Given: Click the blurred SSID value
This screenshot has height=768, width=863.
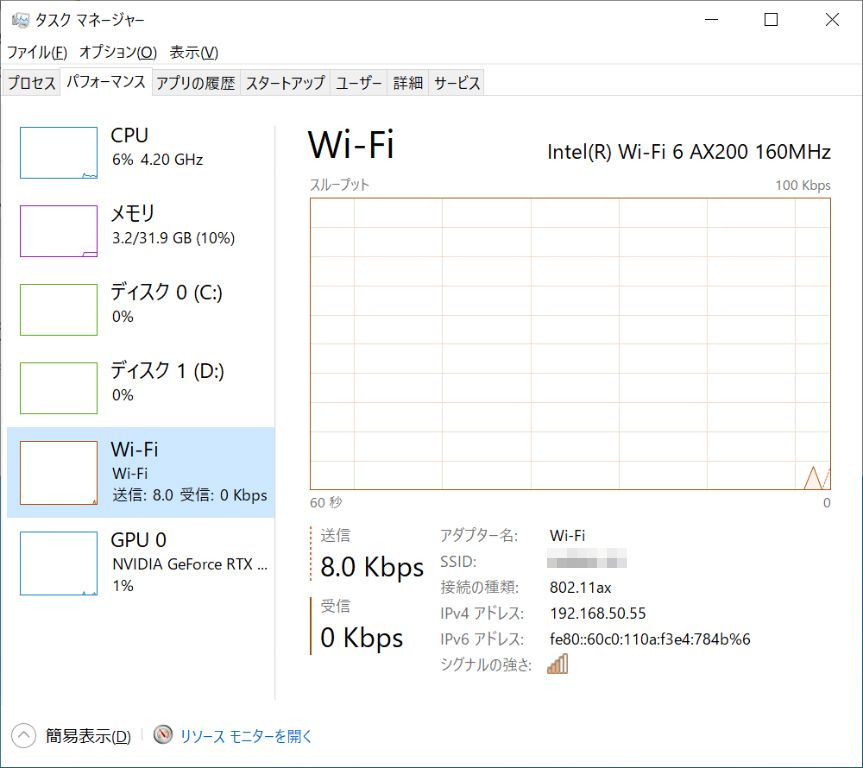Looking at the screenshot, I should [x=587, y=559].
